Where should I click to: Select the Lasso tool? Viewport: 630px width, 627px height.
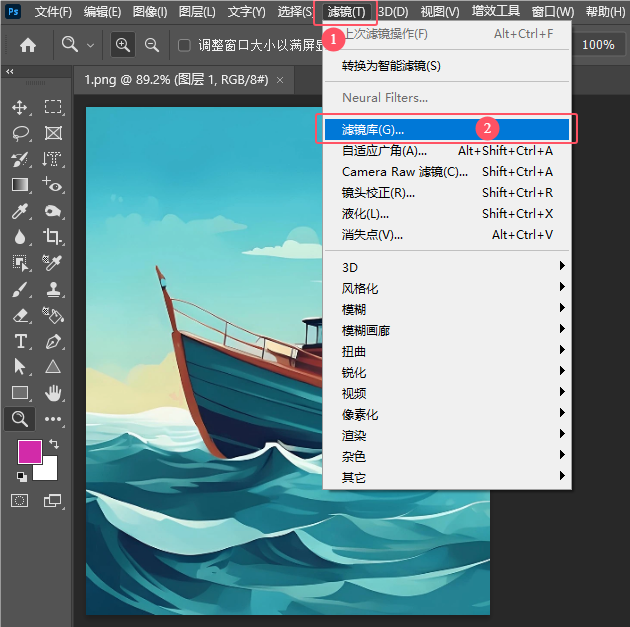pyautogui.click(x=20, y=133)
